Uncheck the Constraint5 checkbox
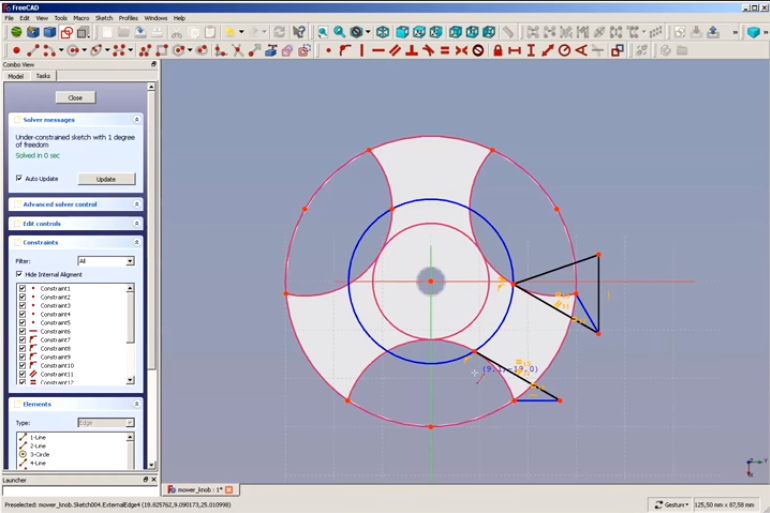 click(x=22, y=323)
